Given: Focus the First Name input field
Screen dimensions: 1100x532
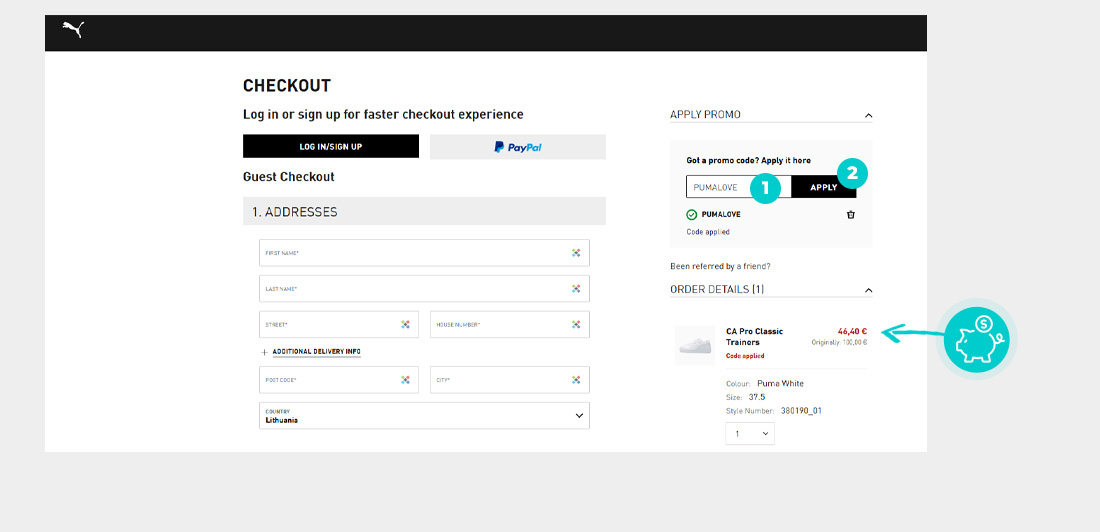Looking at the screenshot, I should click(424, 253).
